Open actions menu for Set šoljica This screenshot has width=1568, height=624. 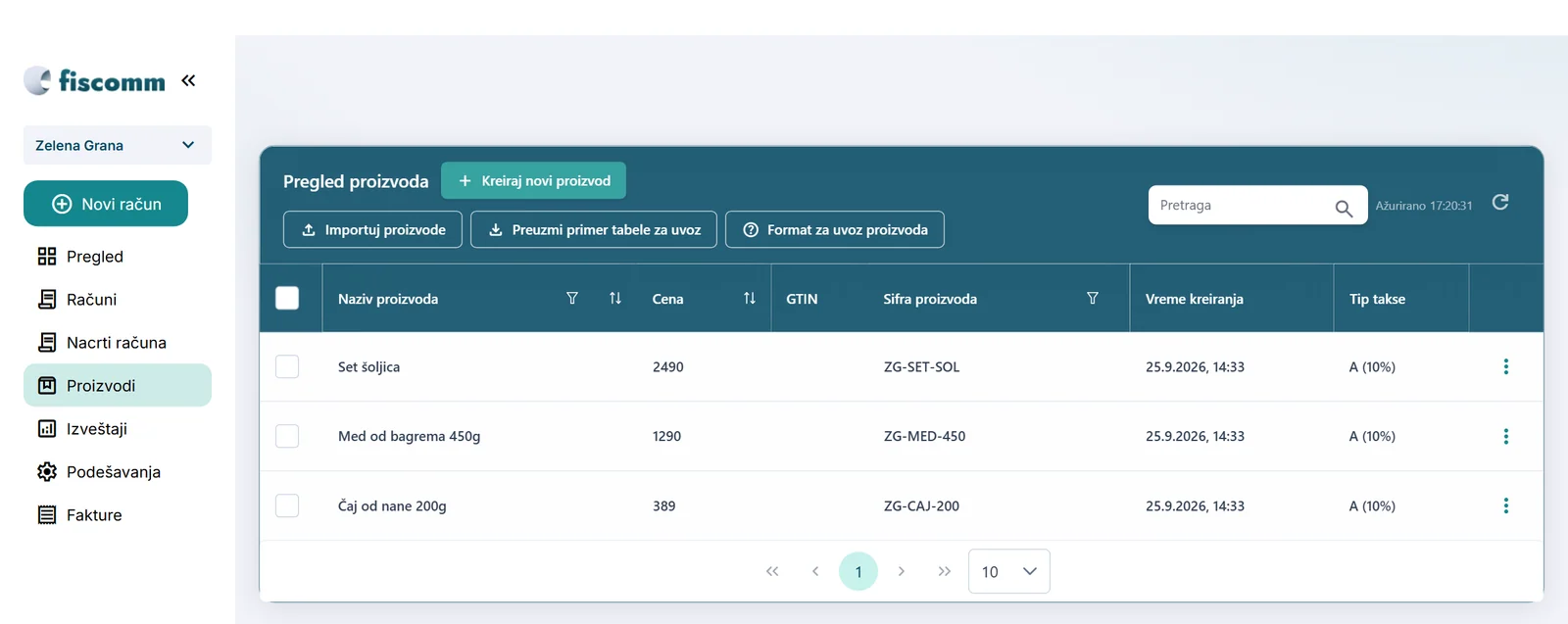click(x=1506, y=366)
